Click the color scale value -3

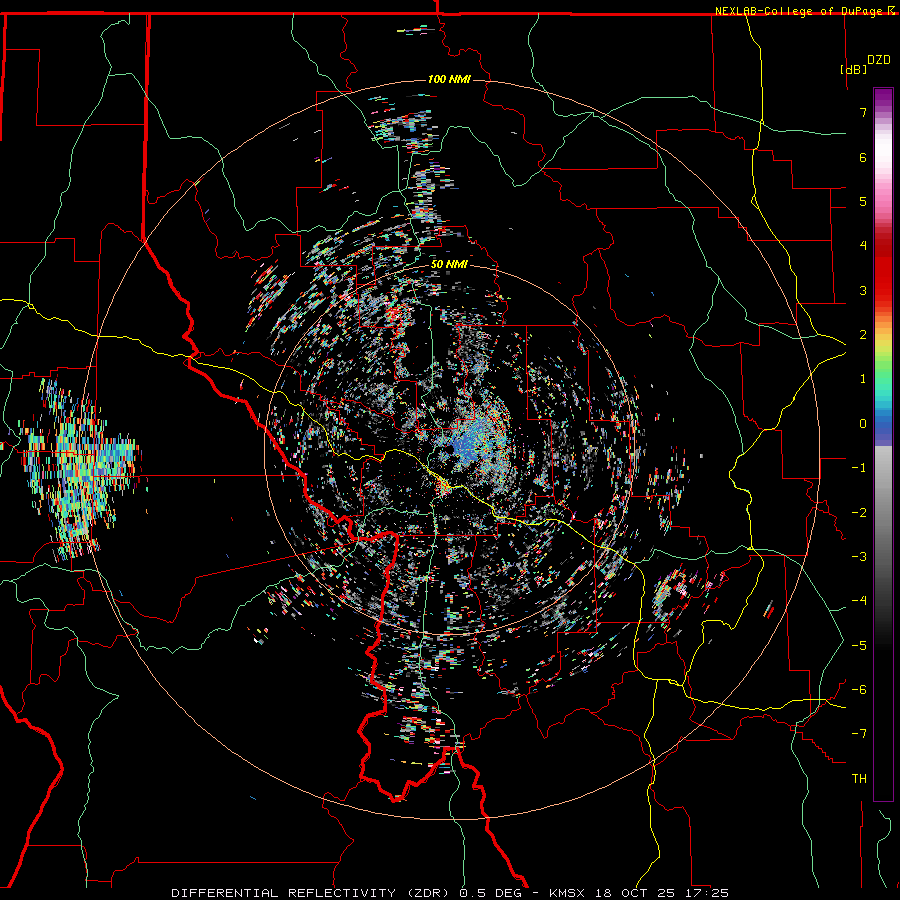point(860,556)
